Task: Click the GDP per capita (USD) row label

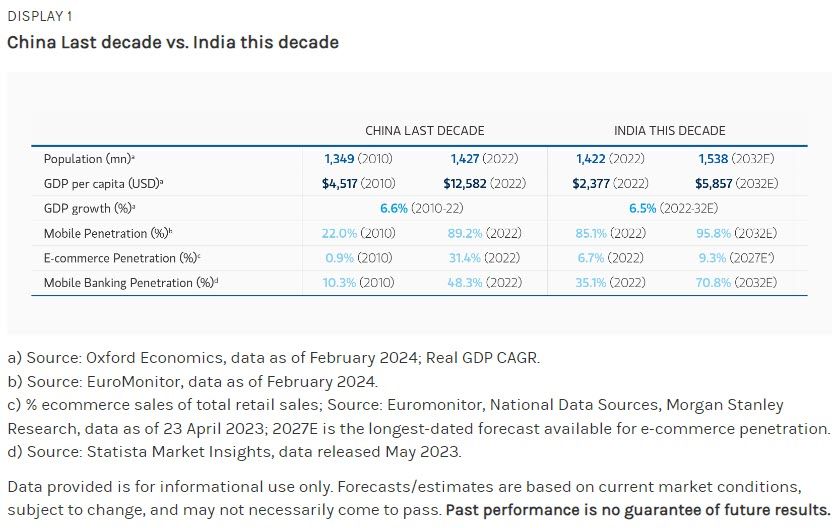Action: tap(103, 184)
